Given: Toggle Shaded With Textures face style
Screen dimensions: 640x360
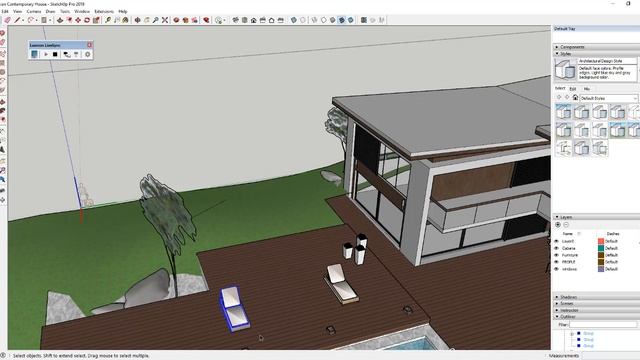Looking at the screenshot, I should pyautogui.click(x=342, y=20).
